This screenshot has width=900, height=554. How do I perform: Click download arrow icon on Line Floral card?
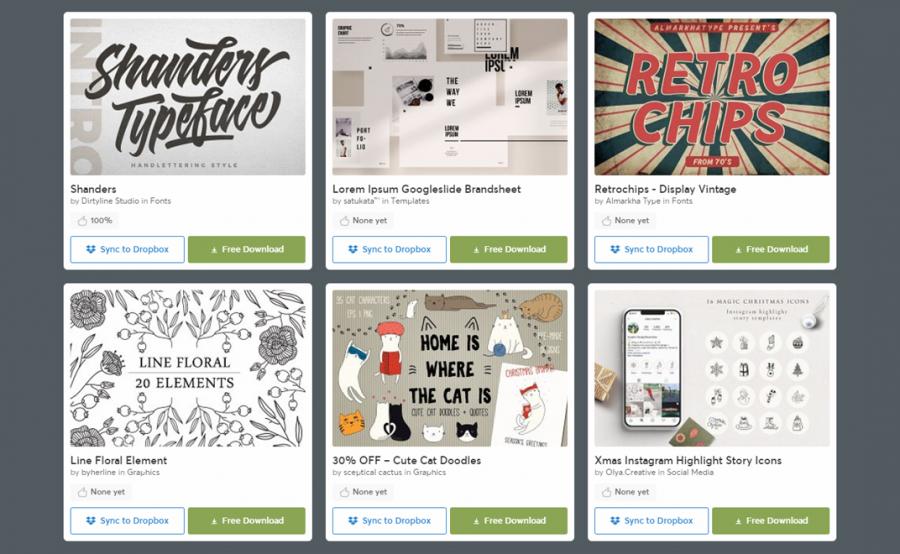click(214, 521)
